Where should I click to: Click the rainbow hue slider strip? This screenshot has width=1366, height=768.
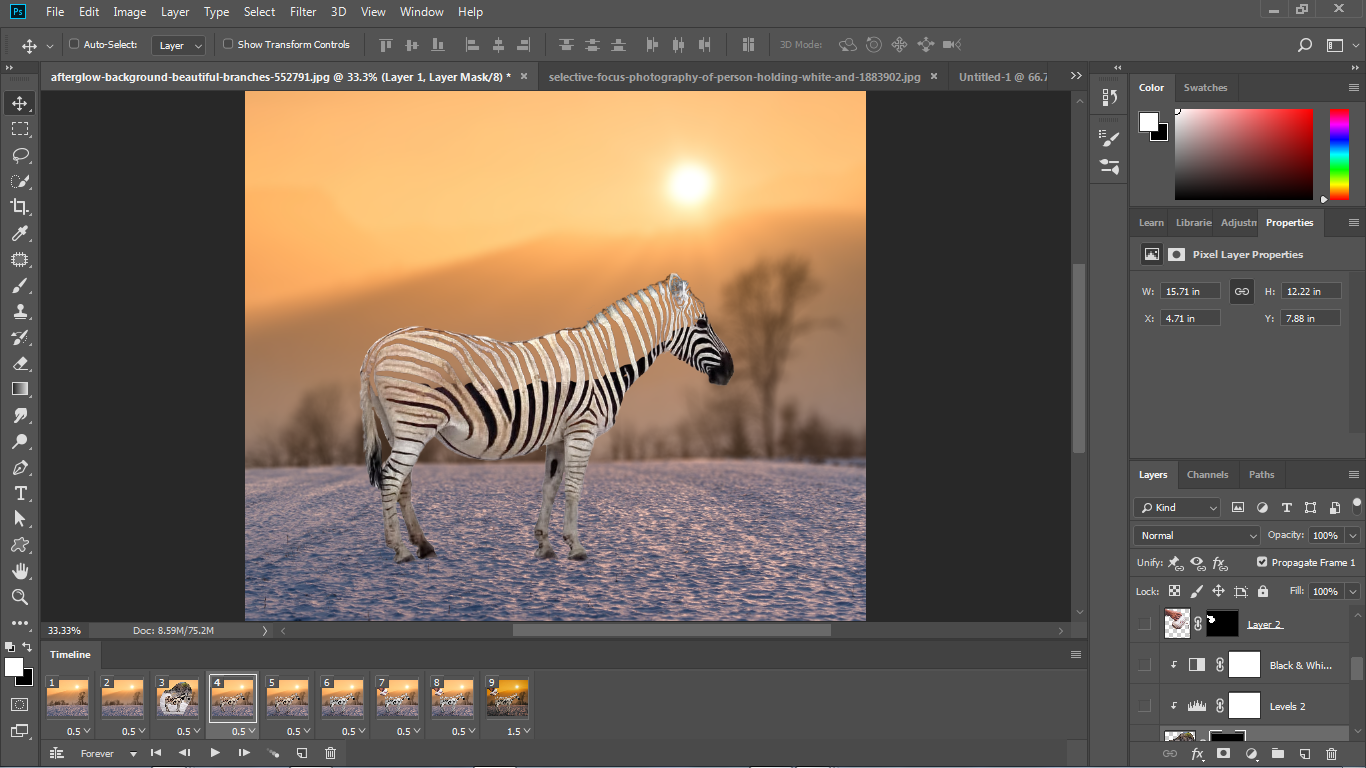1339,155
